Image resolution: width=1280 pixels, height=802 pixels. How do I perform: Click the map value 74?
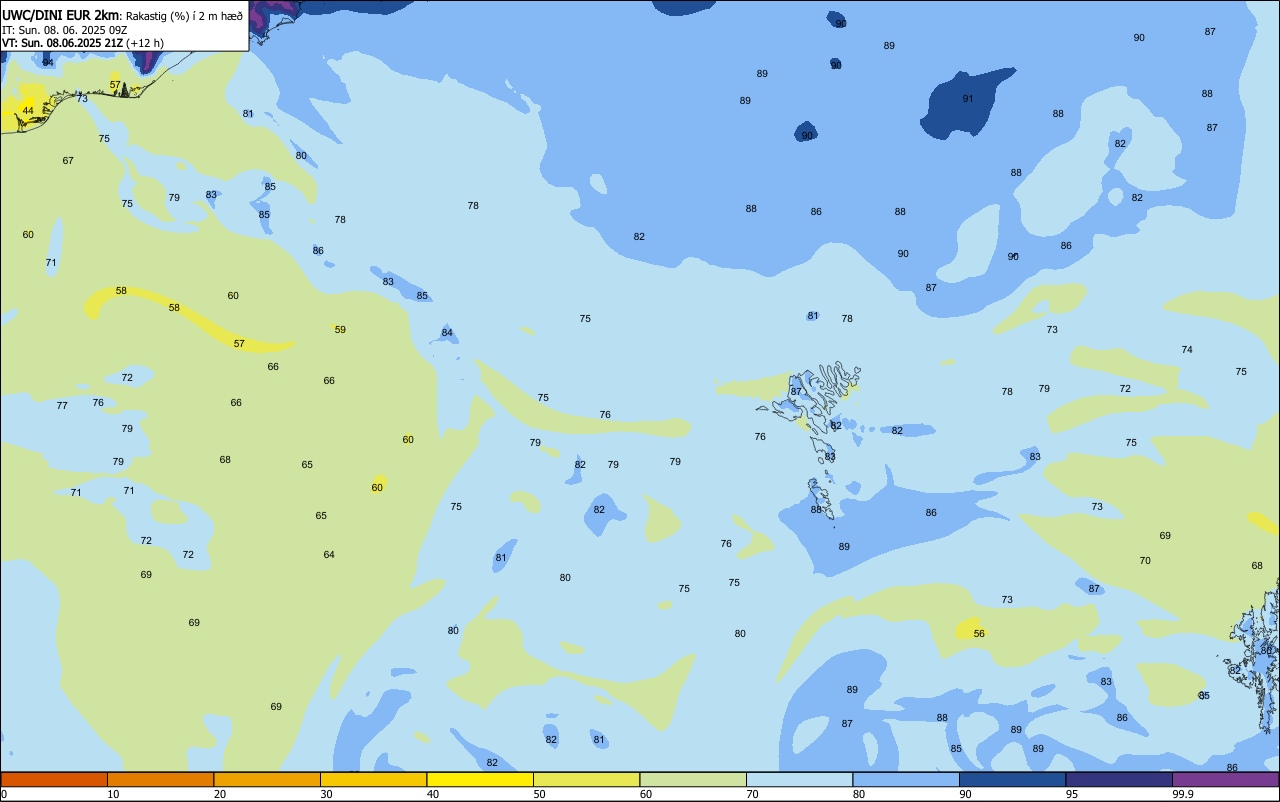[1187, 349]
